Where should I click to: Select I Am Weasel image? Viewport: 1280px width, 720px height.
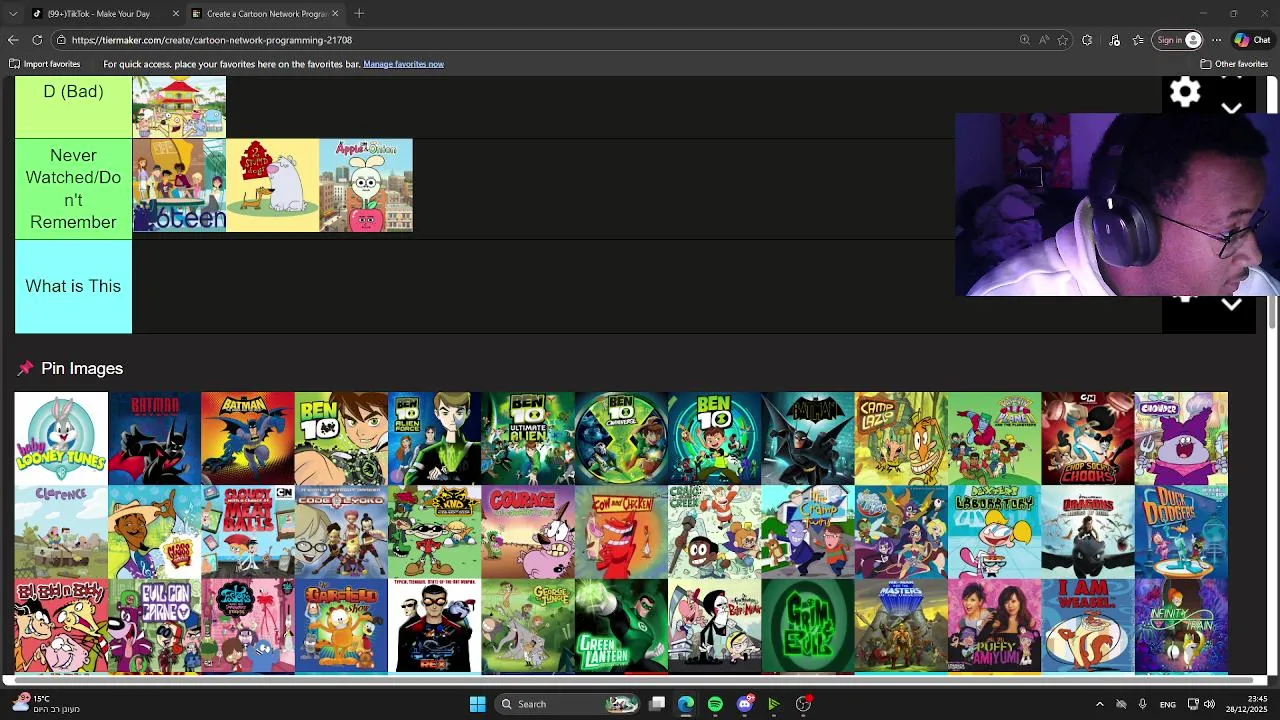click(1088, 625)
